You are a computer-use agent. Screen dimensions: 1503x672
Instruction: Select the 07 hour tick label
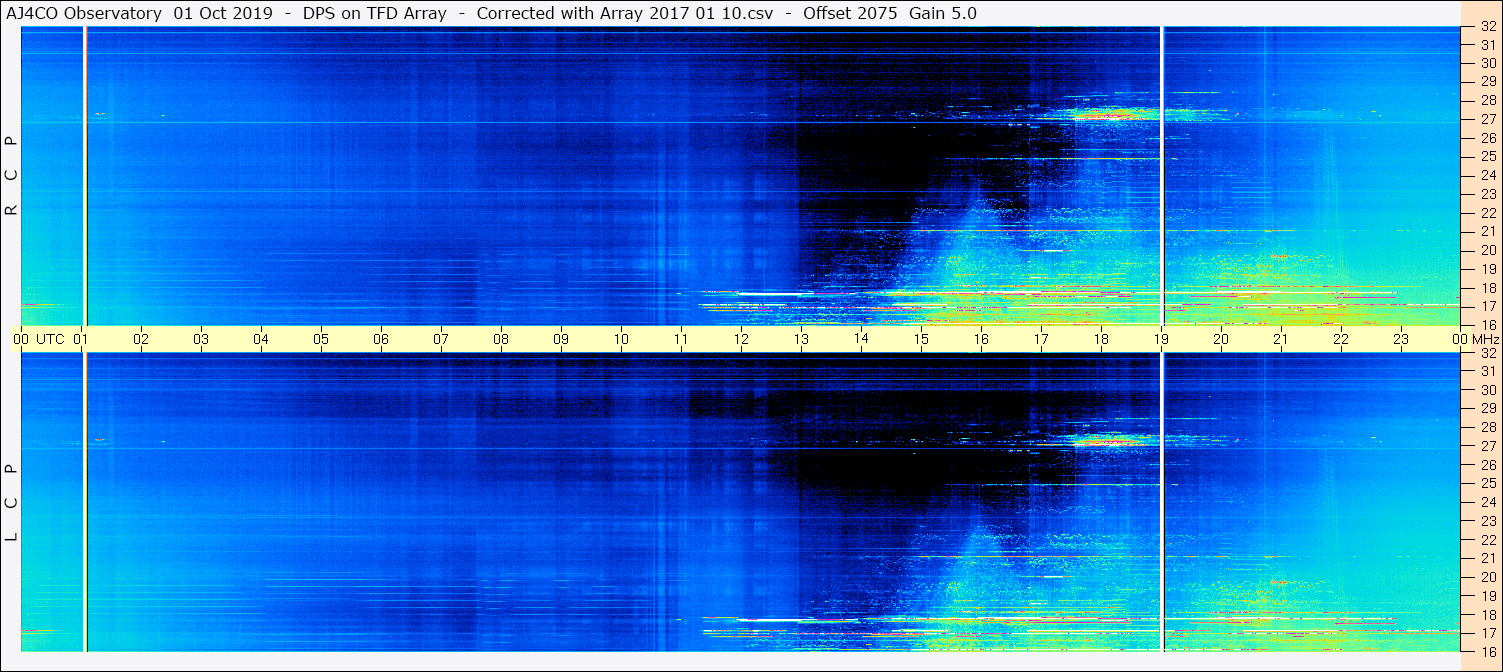click(442, 339)
